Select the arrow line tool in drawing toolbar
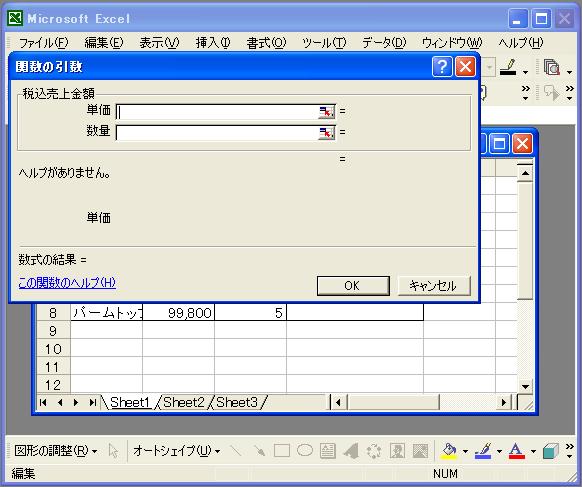The image size is (582, 487). pyautogui.click(x=259, y=451)
